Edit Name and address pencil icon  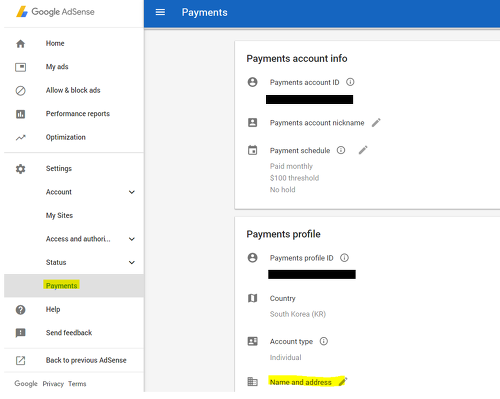point(343,381)
